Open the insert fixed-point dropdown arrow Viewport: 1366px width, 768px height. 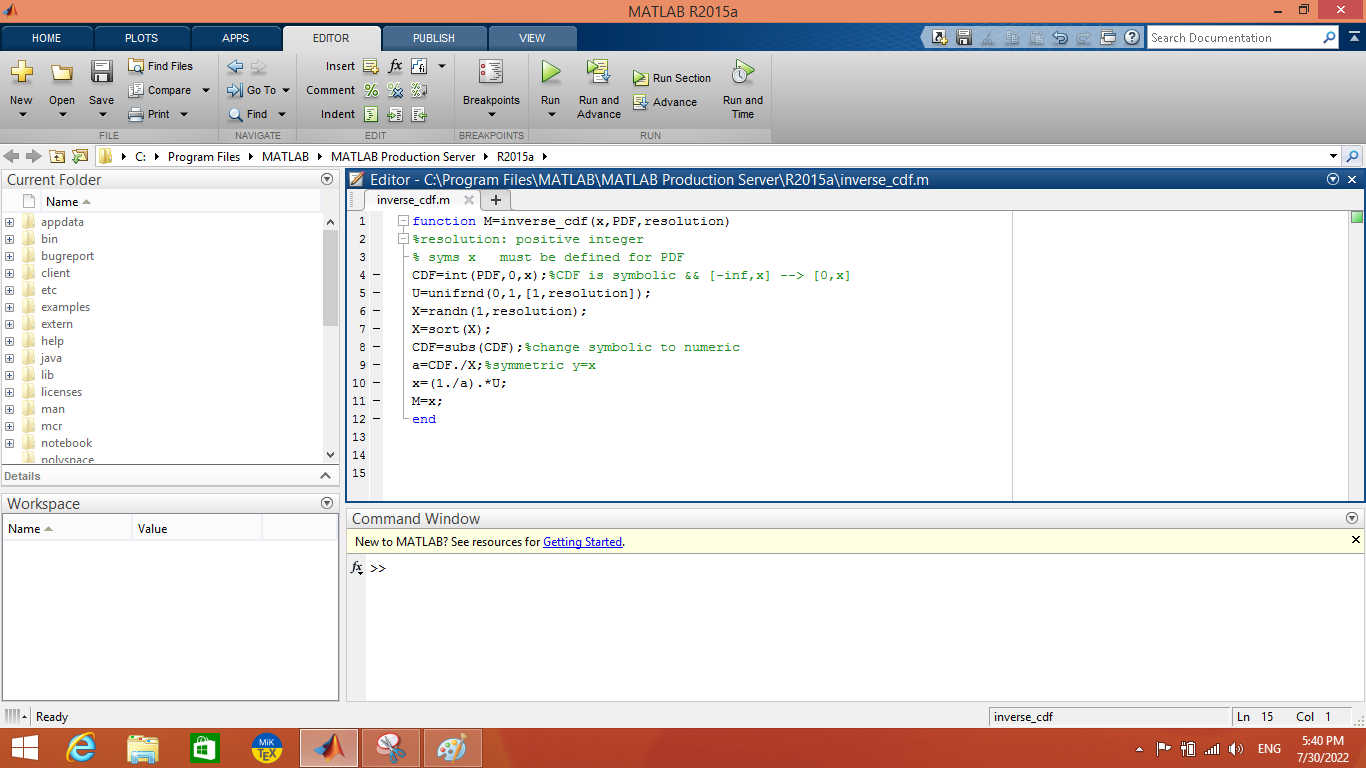(x=442, y=66)
